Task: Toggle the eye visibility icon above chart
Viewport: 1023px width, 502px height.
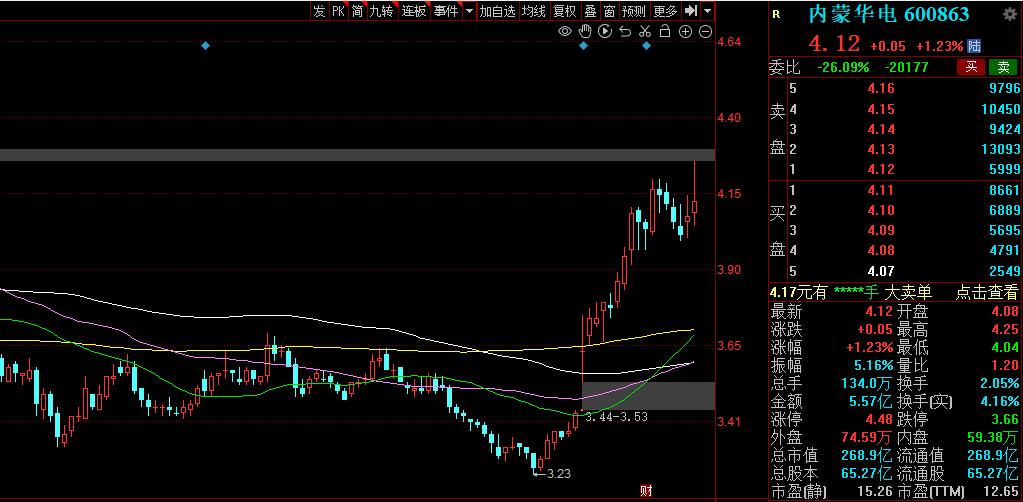Action: (565, 32)
